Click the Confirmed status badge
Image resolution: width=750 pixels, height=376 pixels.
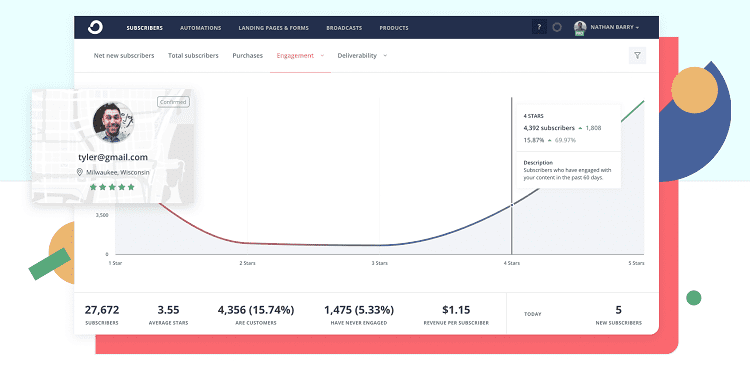[173, 102]
